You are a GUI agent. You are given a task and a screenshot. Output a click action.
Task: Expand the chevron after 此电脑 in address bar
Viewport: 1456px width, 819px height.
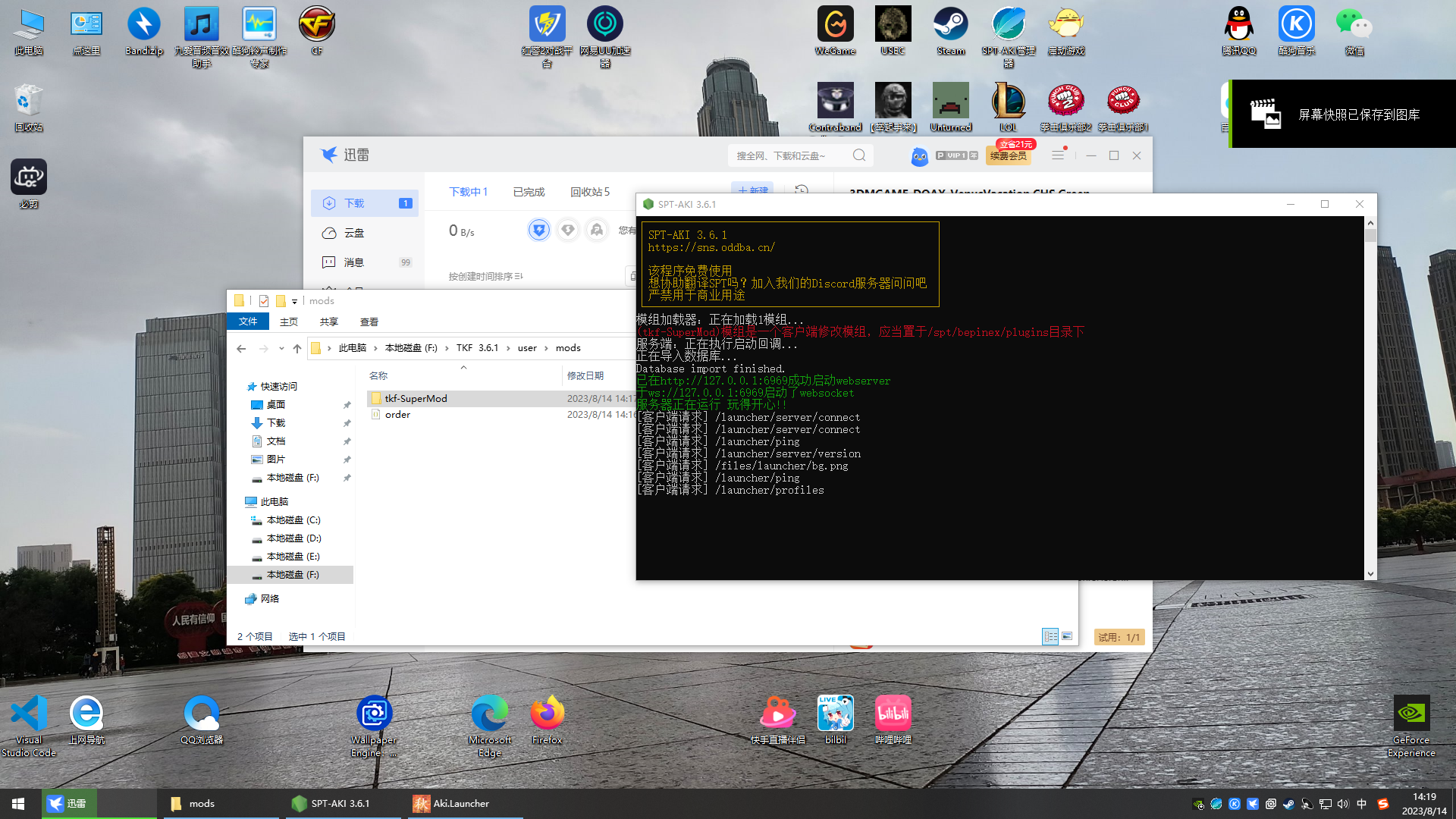(x=375, y=348)
